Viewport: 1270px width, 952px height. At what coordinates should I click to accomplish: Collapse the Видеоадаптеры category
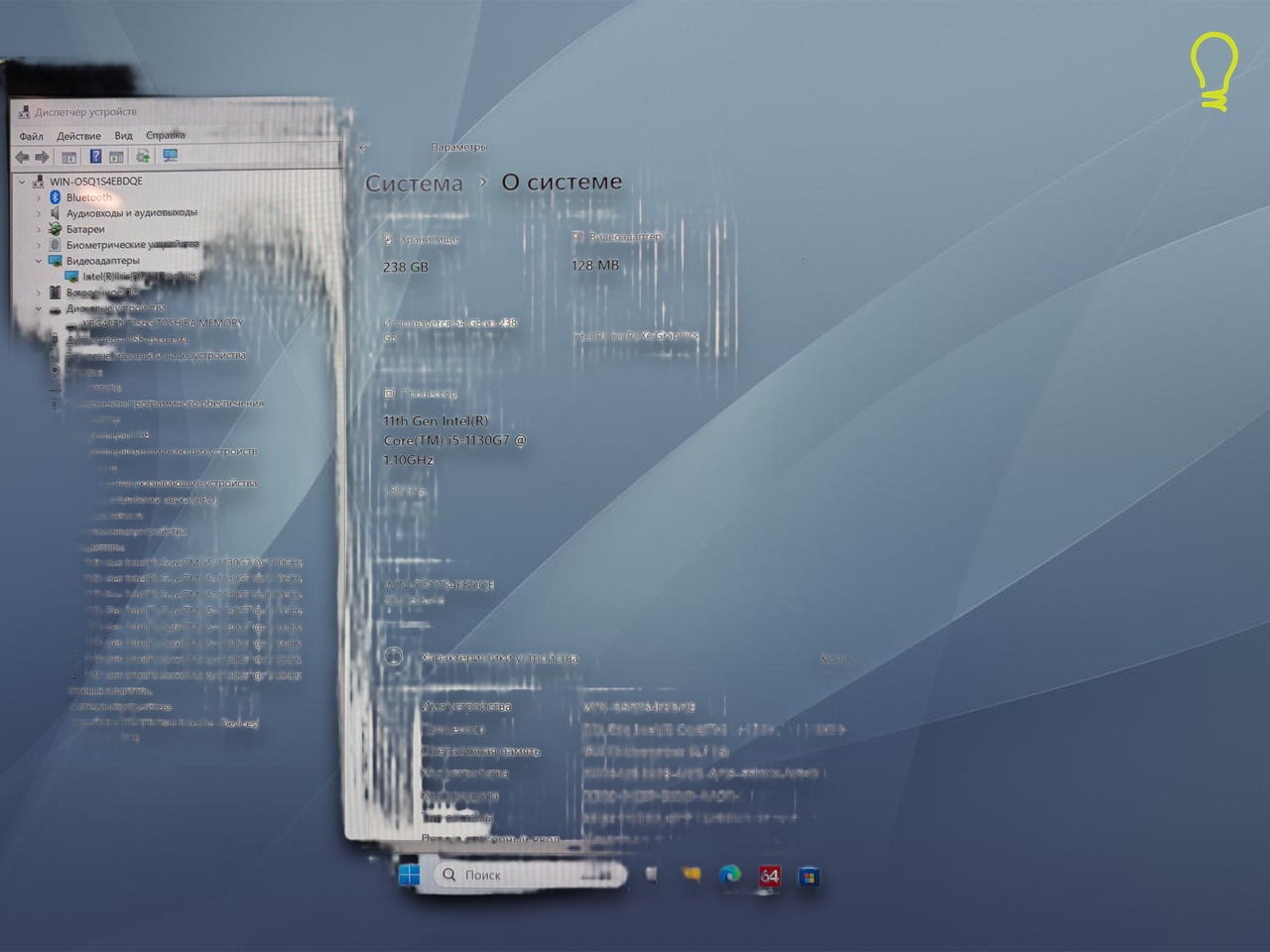pos(39,261)
